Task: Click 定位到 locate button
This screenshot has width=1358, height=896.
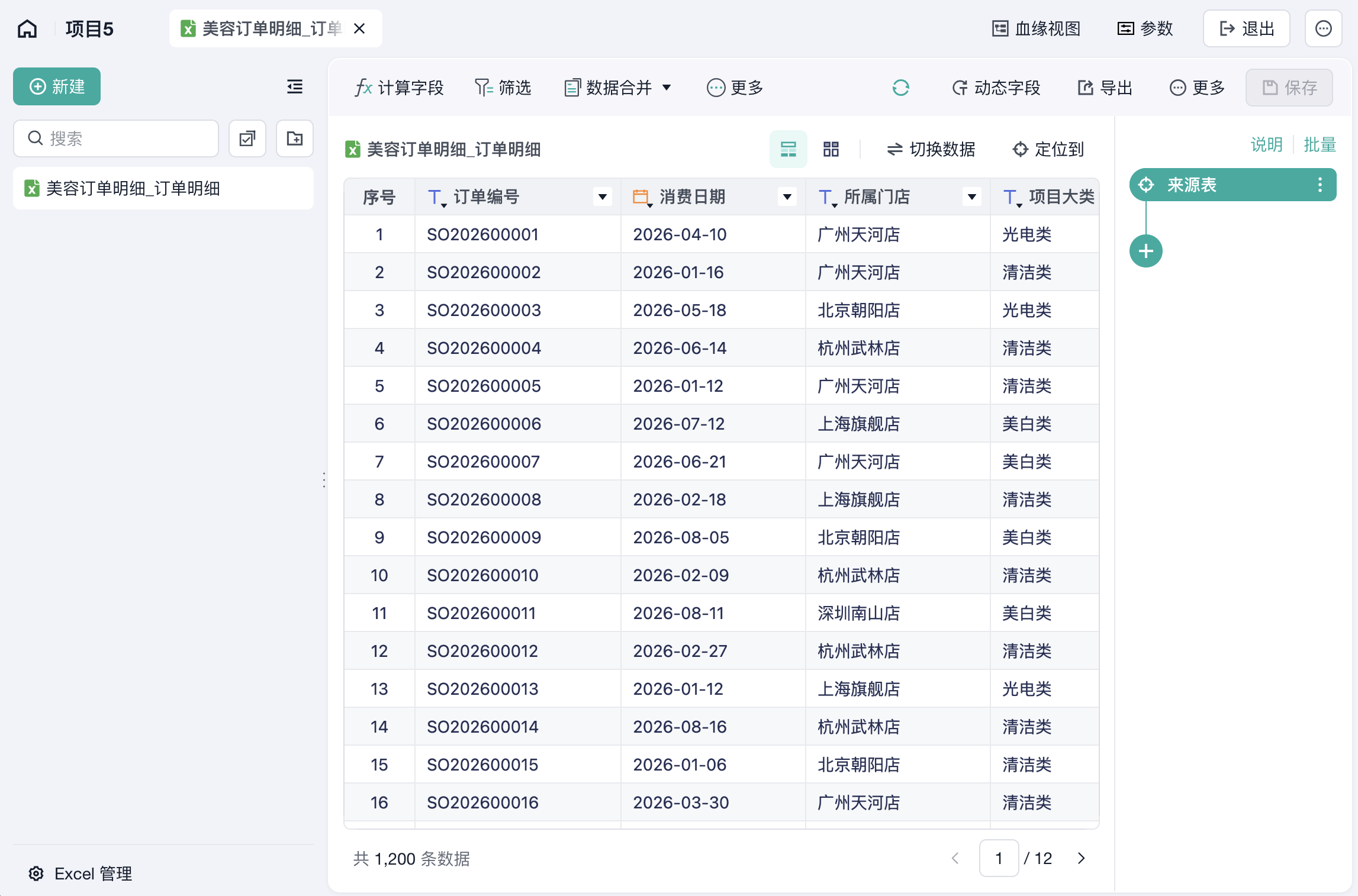Action: pyautogui.click(x=1048, y=149)
